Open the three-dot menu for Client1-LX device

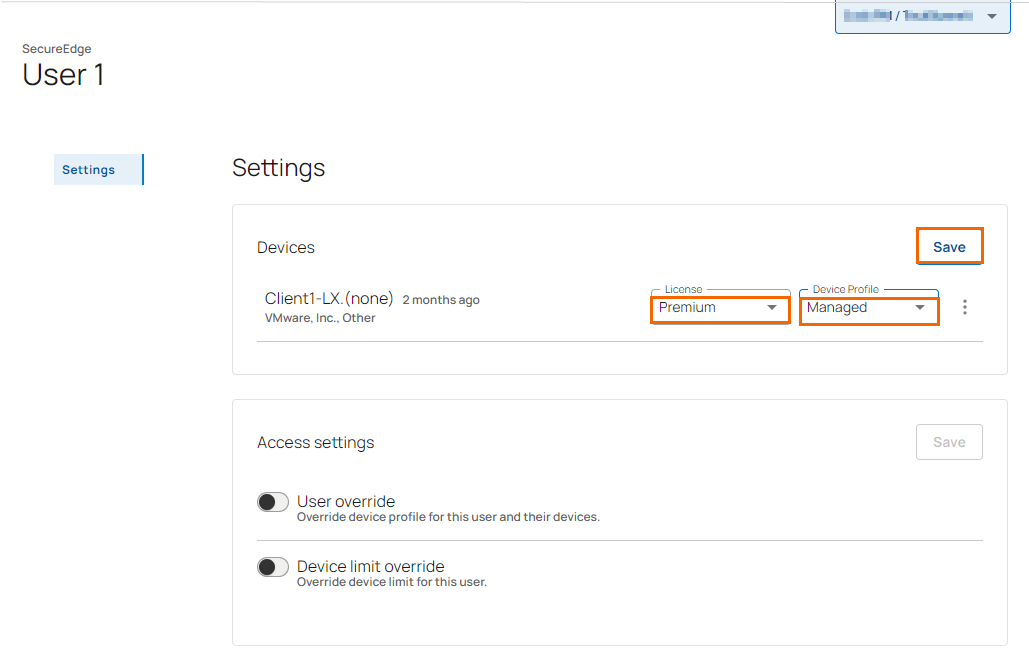(x=964, y=307)
